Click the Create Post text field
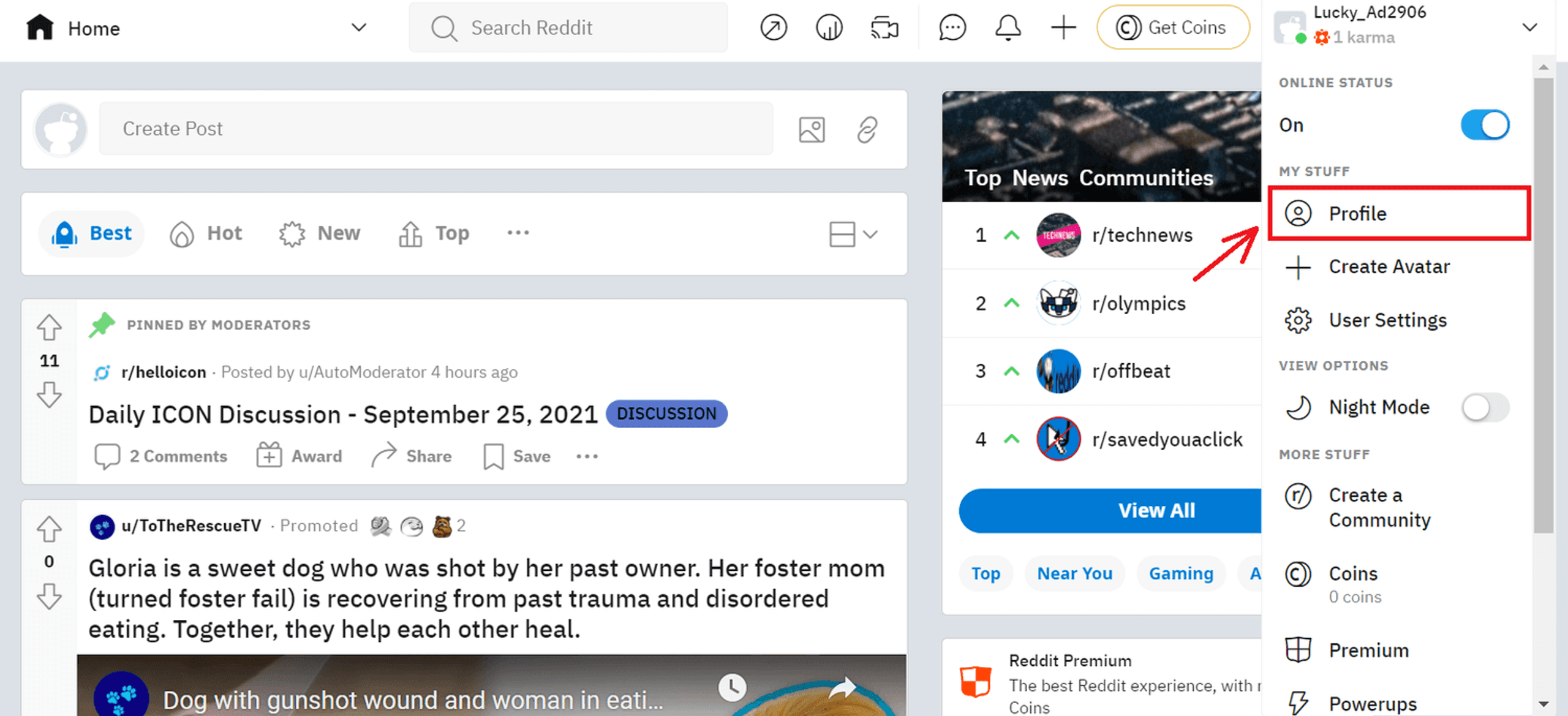The image size is (1568, 716). 436,129
